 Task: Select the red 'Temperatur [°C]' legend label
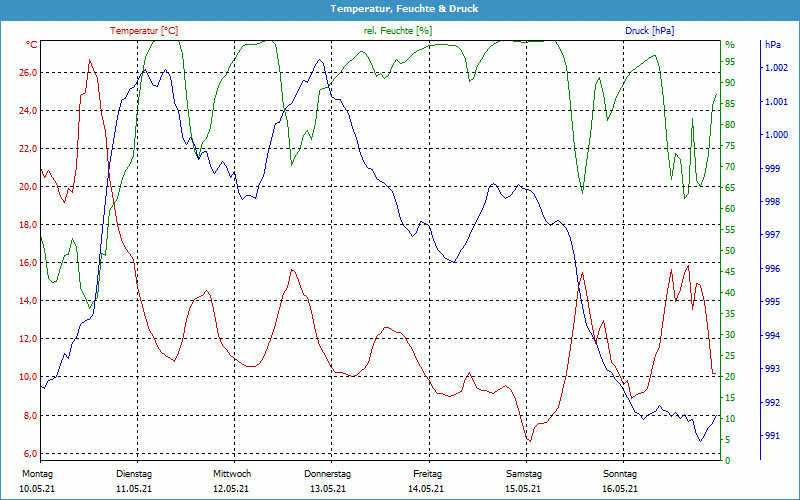[144, 31]
